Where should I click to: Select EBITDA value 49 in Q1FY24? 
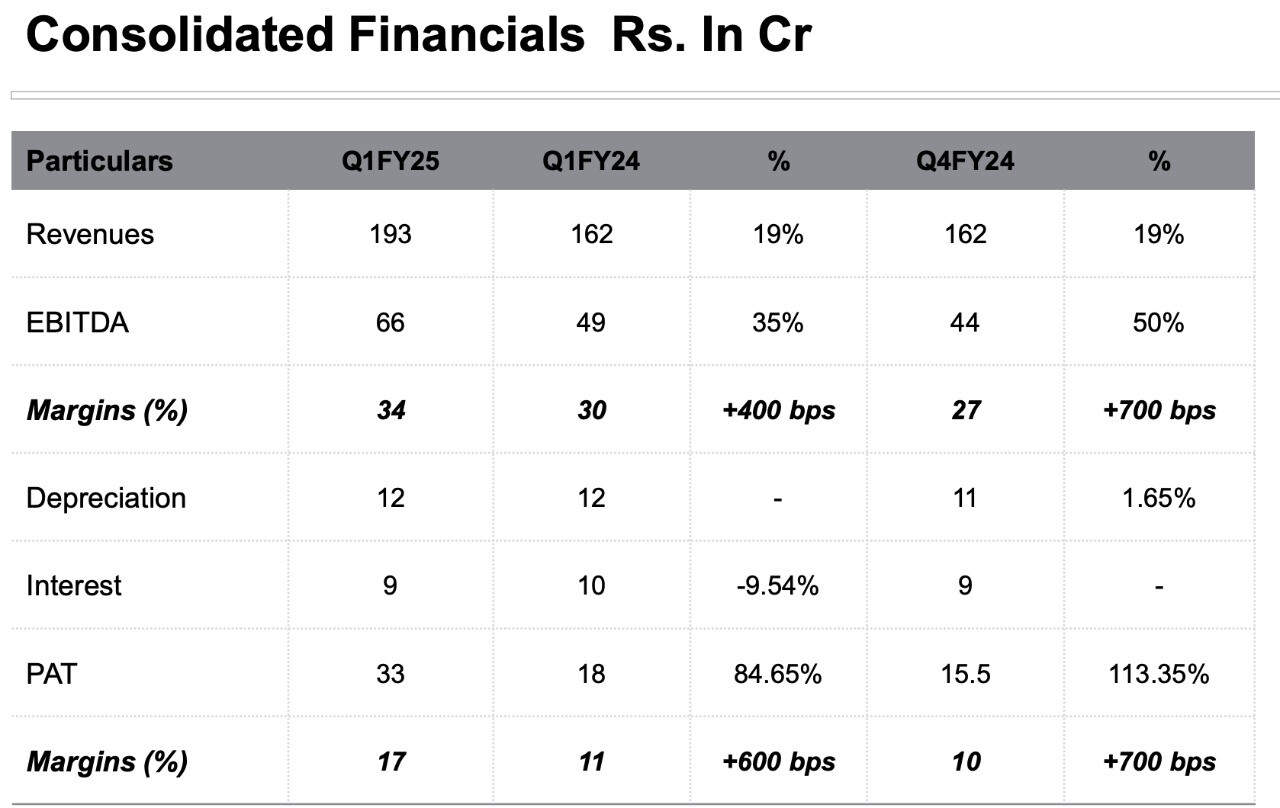pos(591,323)
